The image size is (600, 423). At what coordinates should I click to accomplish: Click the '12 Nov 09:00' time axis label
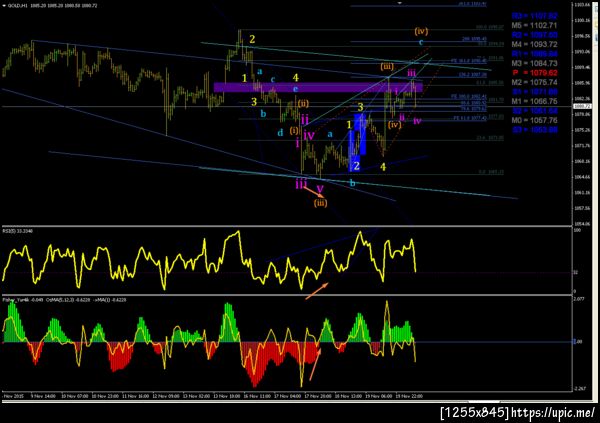coord(166,396)
